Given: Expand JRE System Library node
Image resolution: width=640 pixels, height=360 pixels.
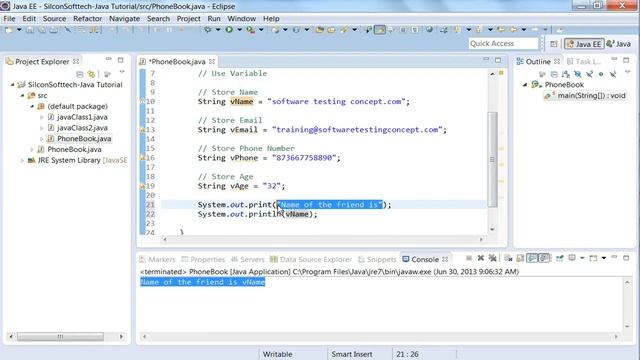Looking at the screenshot, I should click(x=22, y=160).
